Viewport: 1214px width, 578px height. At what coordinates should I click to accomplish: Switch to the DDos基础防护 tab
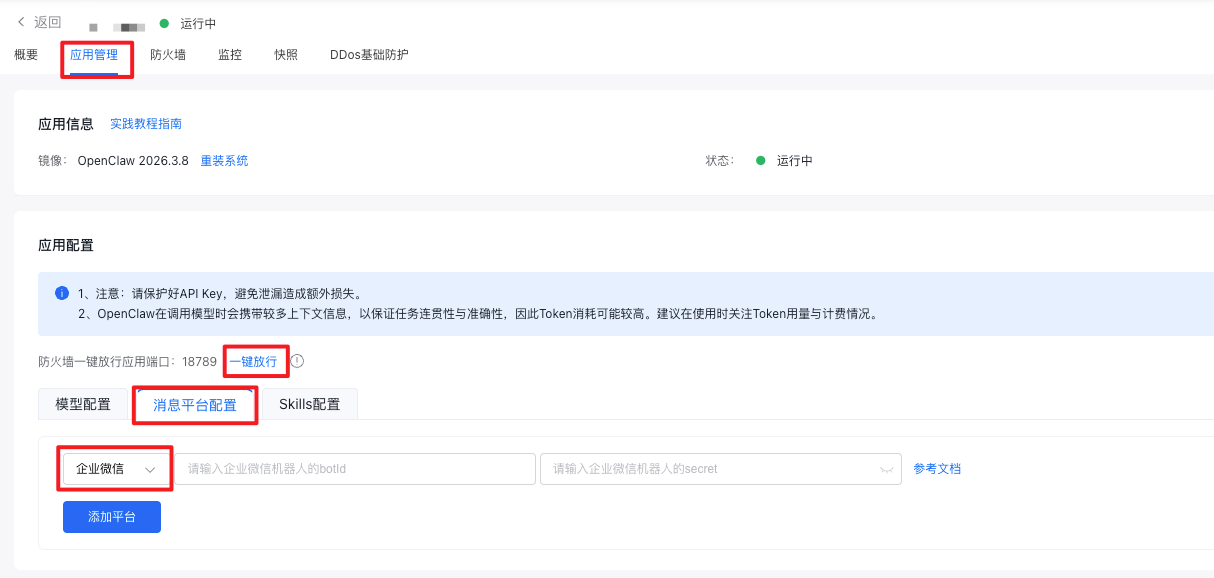[x=369, y=55]
